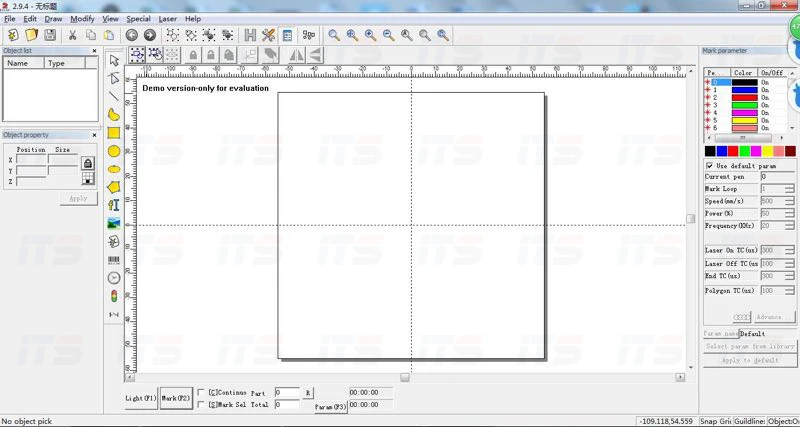Adjust the Speed(mm/s) stepper

[789, 201]
